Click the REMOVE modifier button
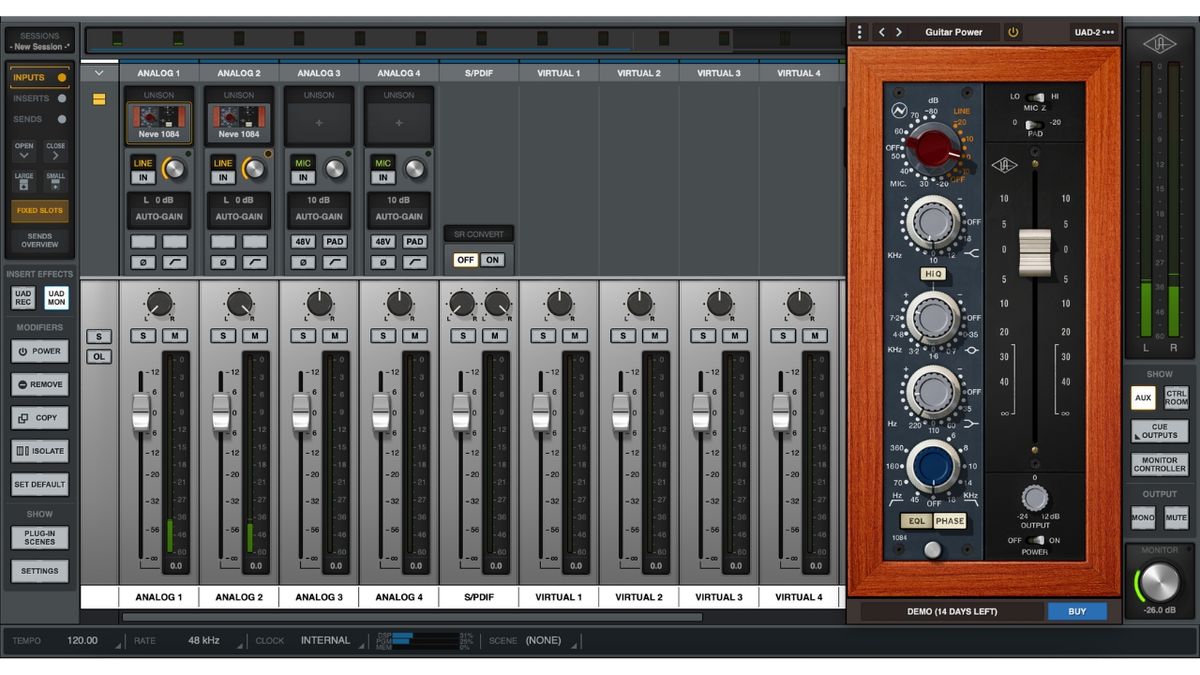The height and width of the screenshot is (675, 1200). tap(40, 384)
